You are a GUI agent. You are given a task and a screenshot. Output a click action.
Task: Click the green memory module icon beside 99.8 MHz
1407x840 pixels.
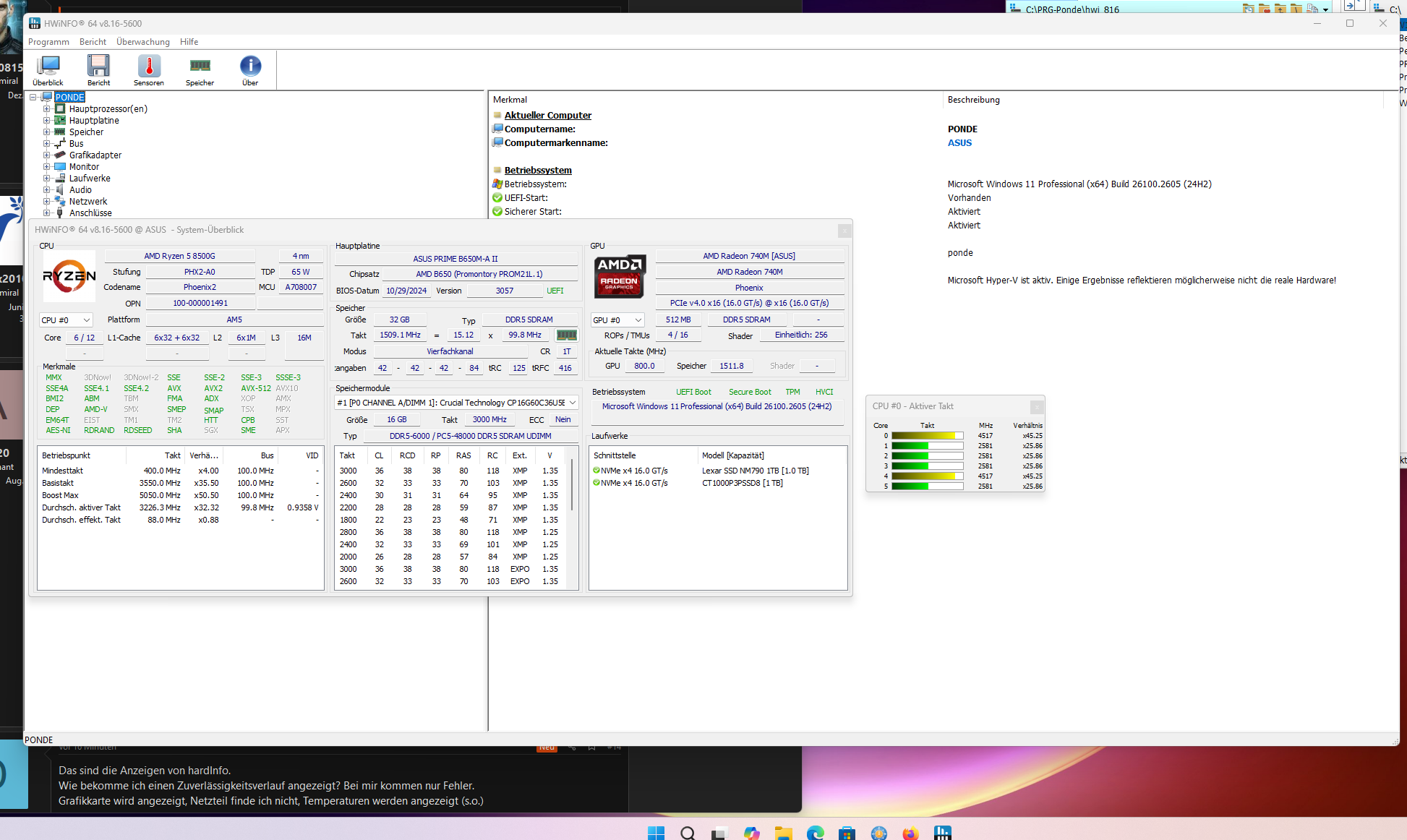point(566,335)
